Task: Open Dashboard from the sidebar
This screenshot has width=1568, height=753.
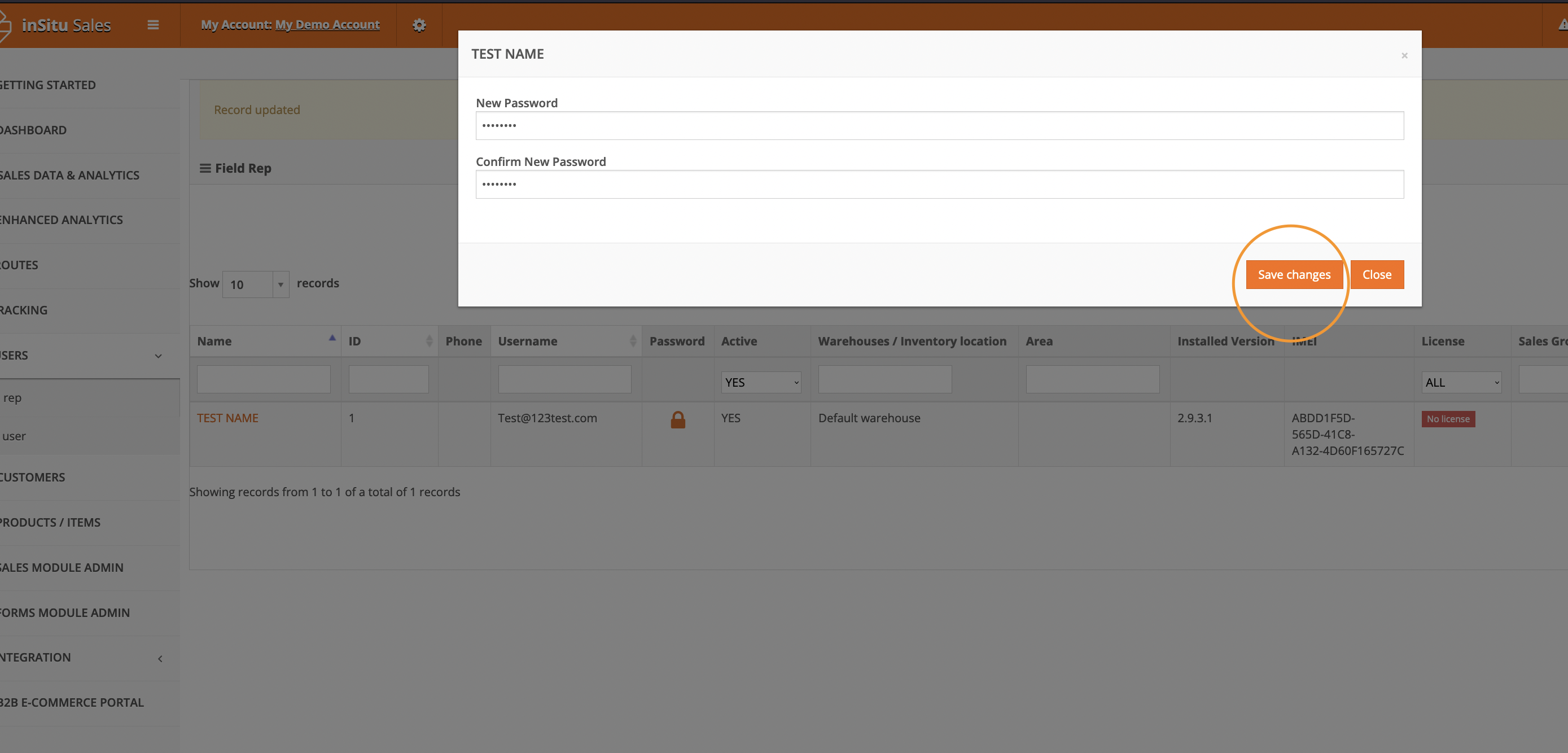Action: [x=34, y=130]
